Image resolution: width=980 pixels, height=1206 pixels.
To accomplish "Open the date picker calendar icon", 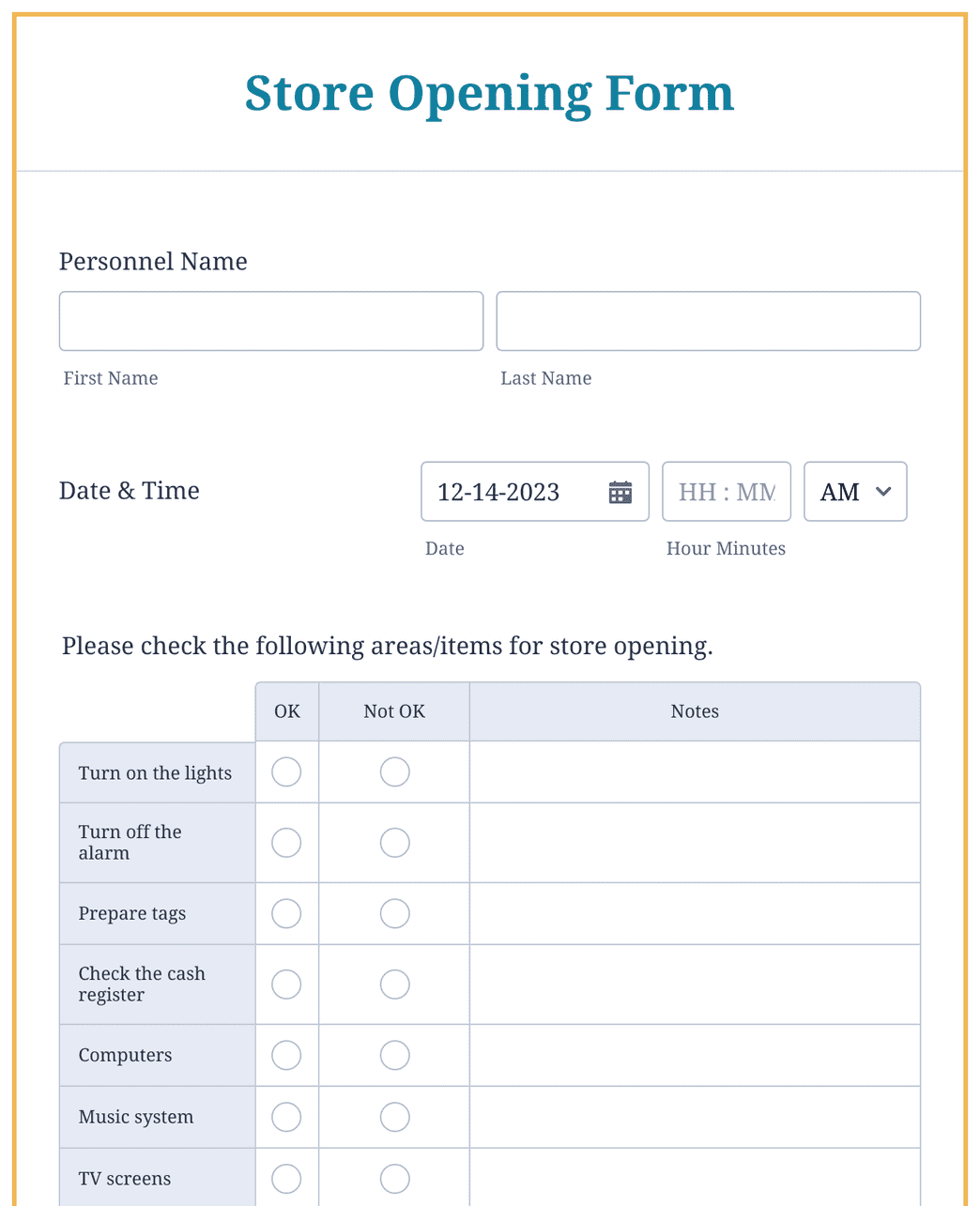I will tap(620, 492).
